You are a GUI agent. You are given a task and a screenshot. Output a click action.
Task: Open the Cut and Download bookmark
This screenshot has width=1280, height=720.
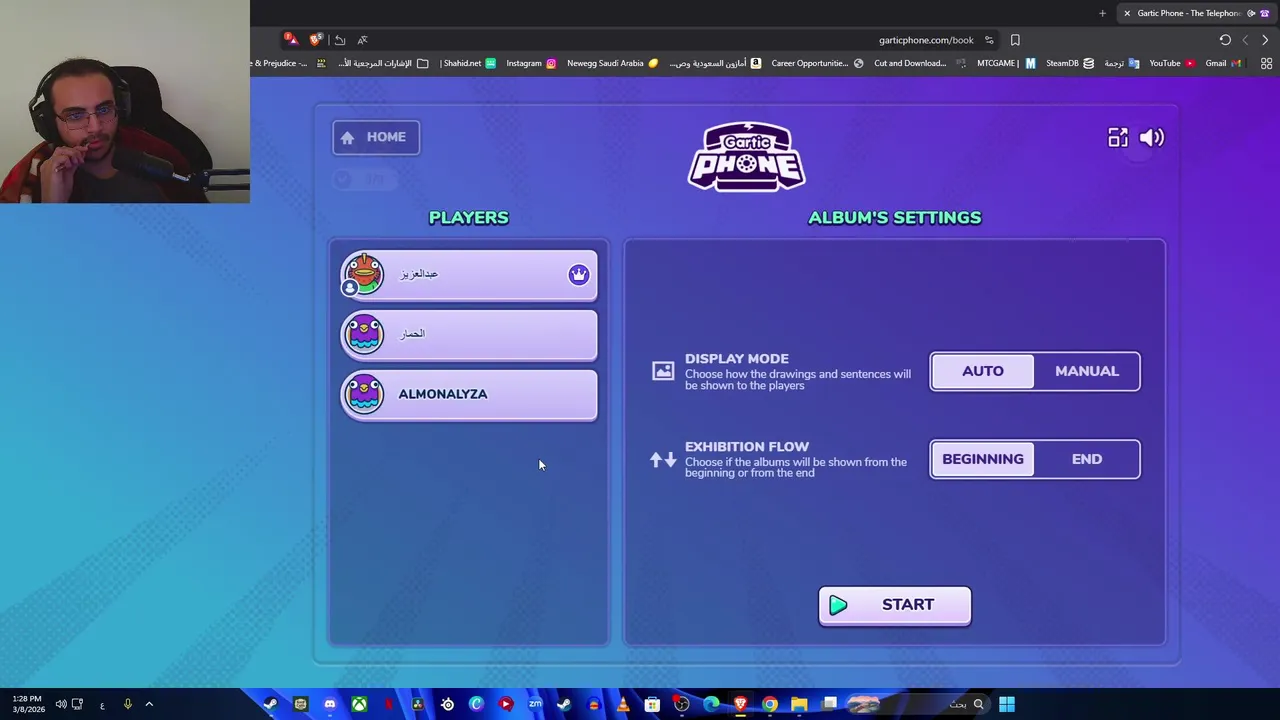[x=920, y=63]
